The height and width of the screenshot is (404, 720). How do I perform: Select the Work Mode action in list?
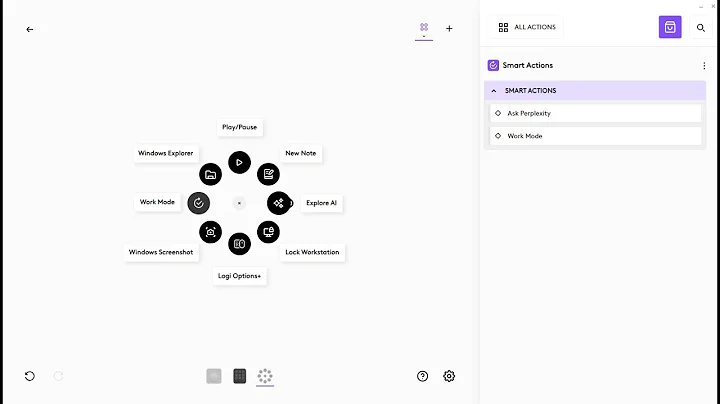click(596, 136)
